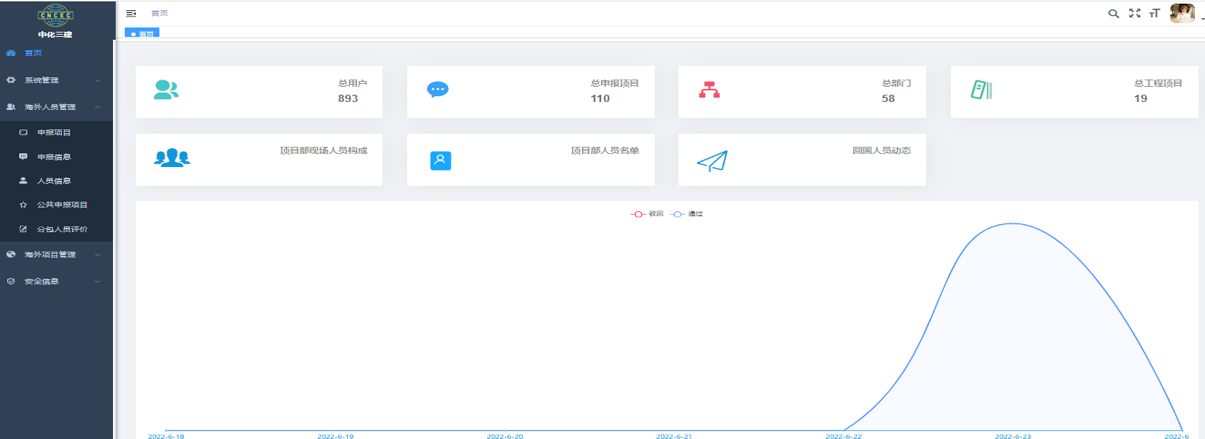Click the 总用户 users icon

pyautogui.click(x=167, y=90)
